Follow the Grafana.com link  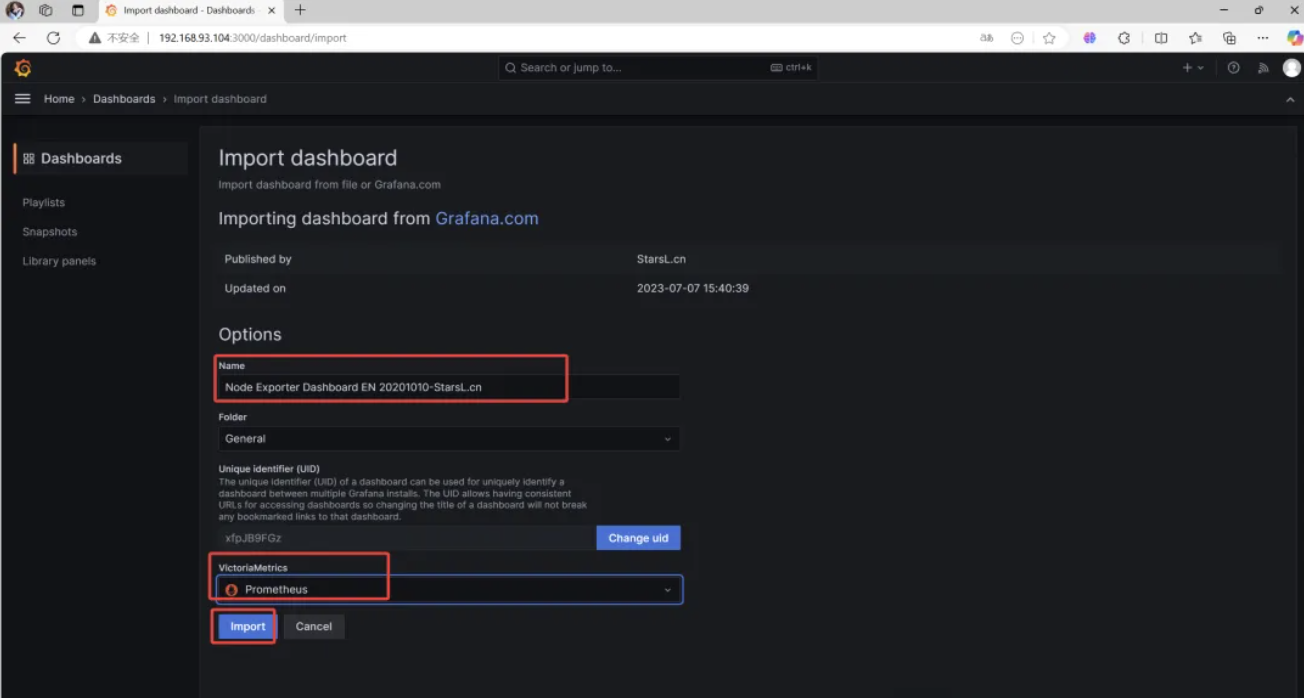point(487,218)
